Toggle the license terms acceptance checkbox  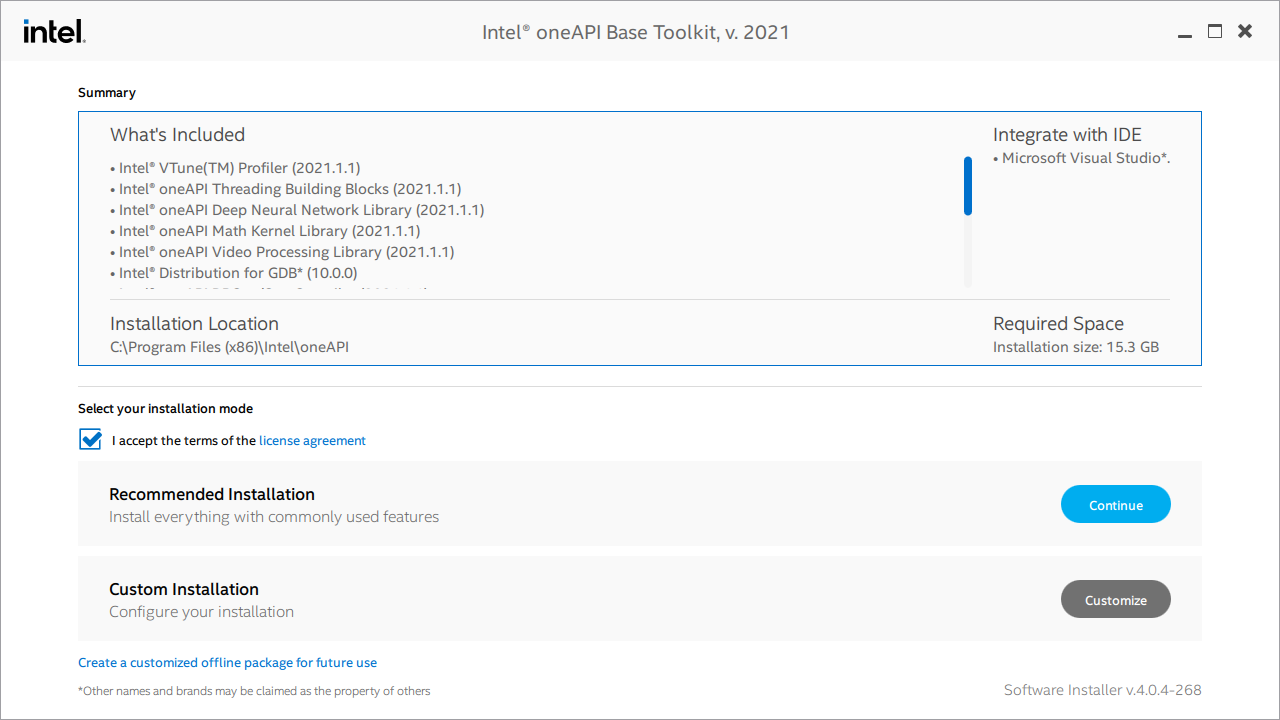click(90, 439)
